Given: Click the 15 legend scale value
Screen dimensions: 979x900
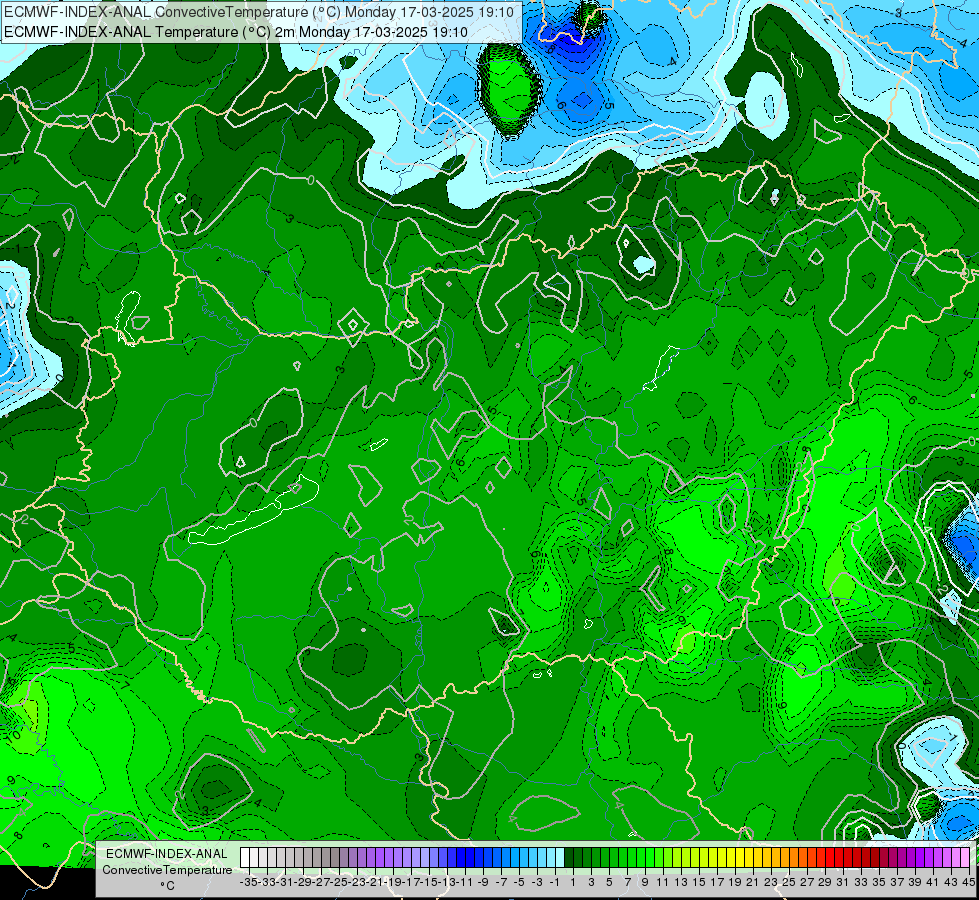Looking at the screenshot, I should pos(699,883).
